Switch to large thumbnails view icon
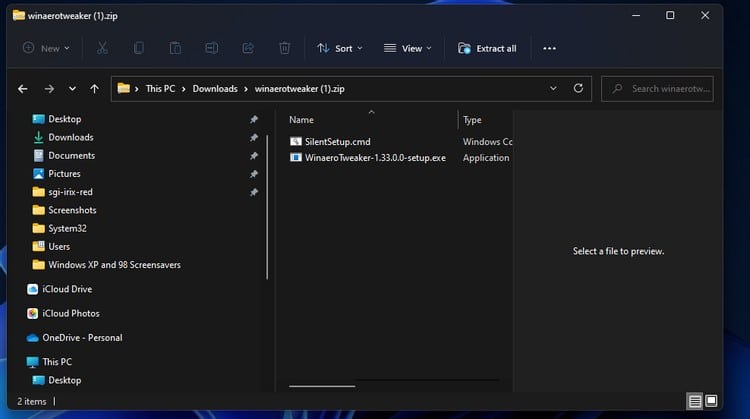This screenshot has height=419, width=750. point(711,401)
